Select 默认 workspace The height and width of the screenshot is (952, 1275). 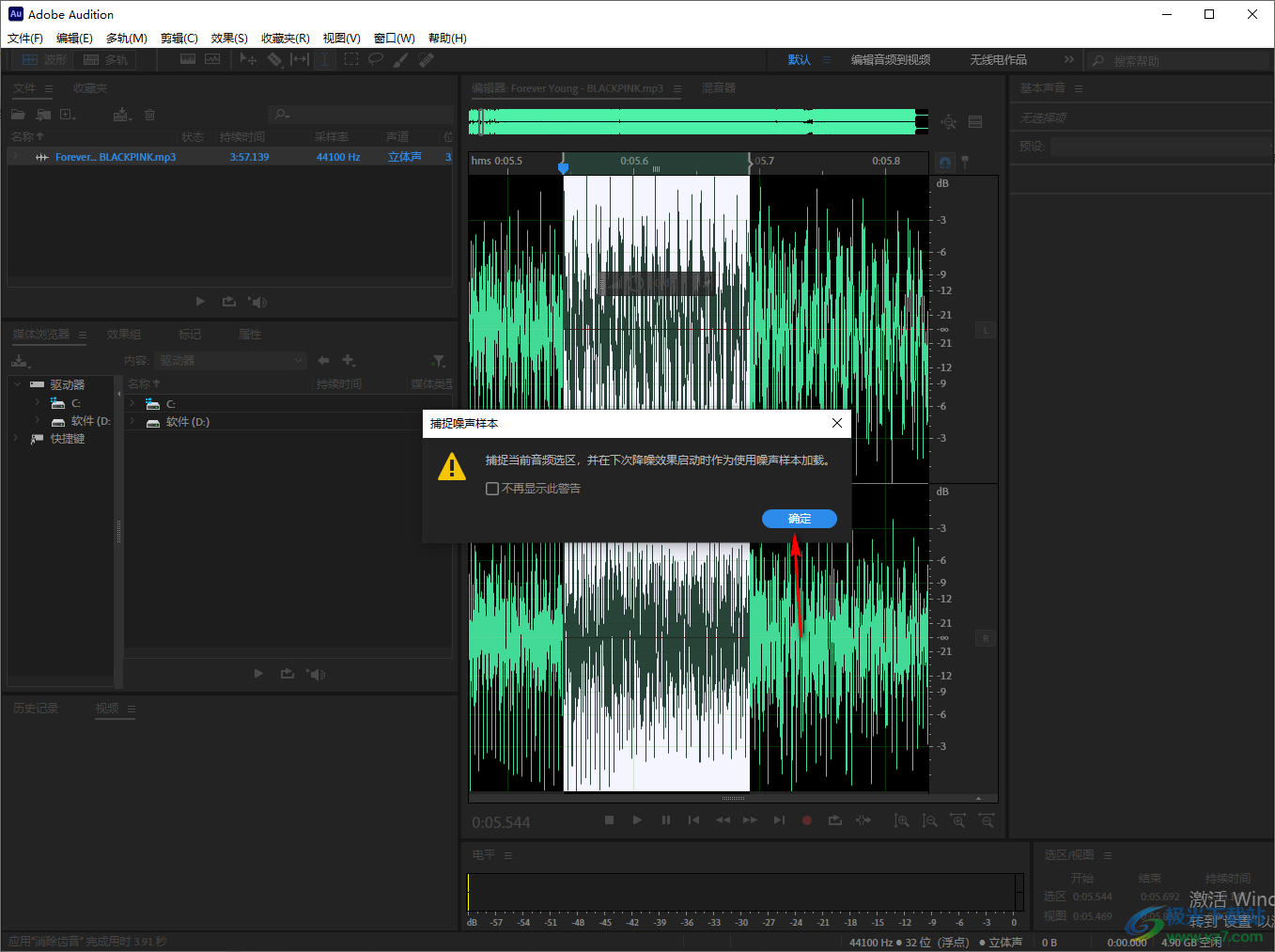pyautogui.click(x=800, y=60)
